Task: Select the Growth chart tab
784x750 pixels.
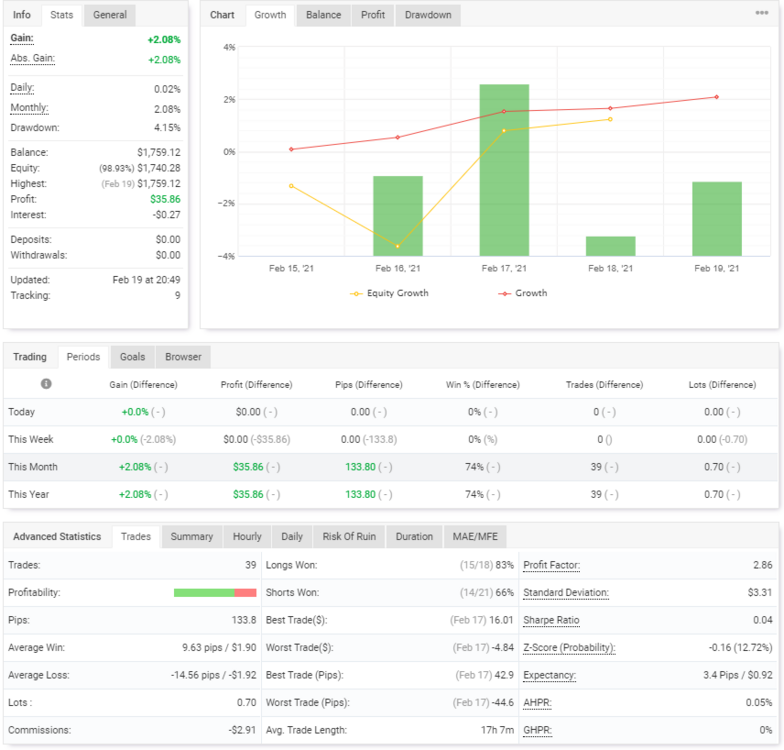Action: [x=270, y=15]
